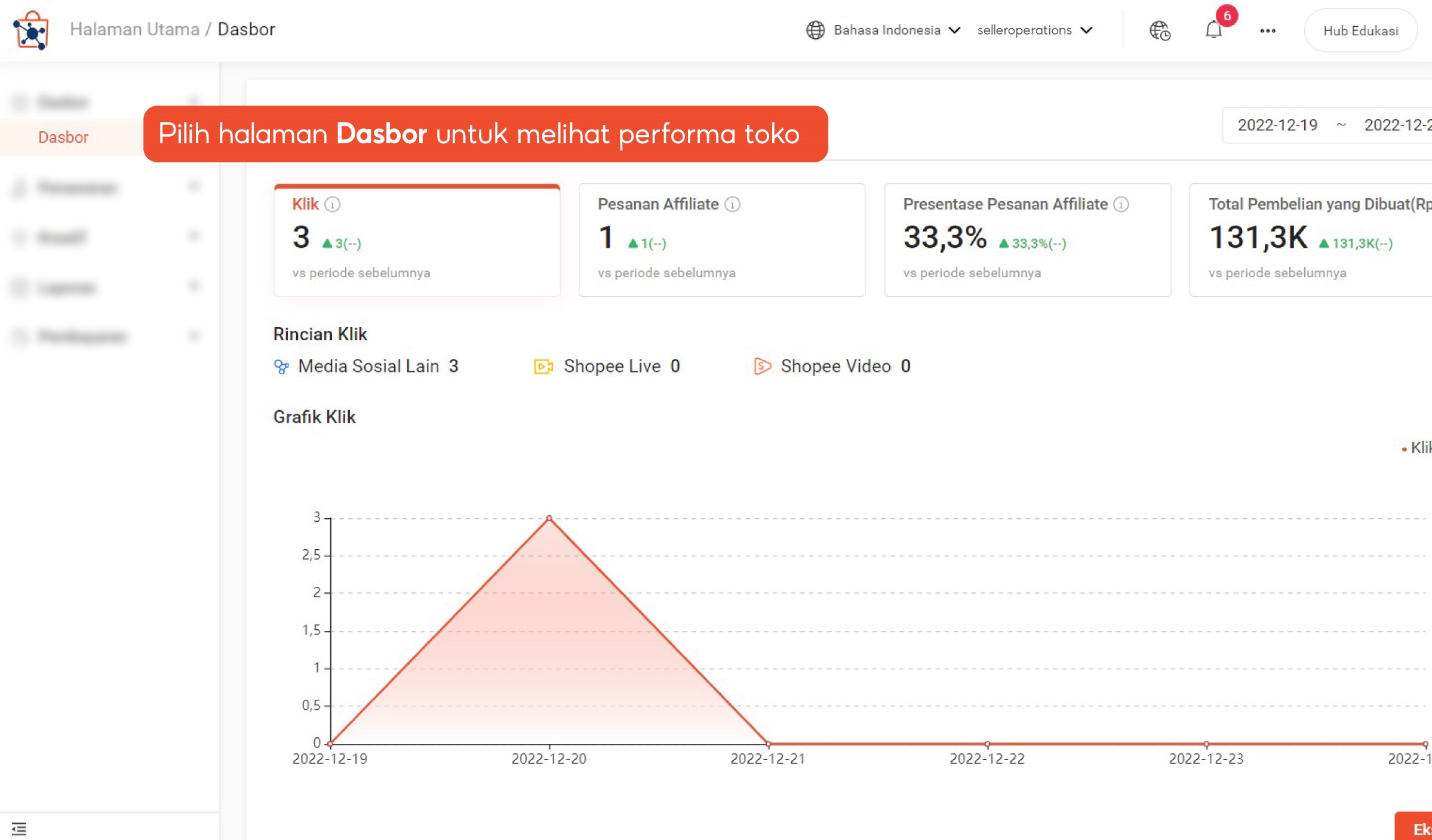Click the Shopee Video play icon

tap(762, 366)
